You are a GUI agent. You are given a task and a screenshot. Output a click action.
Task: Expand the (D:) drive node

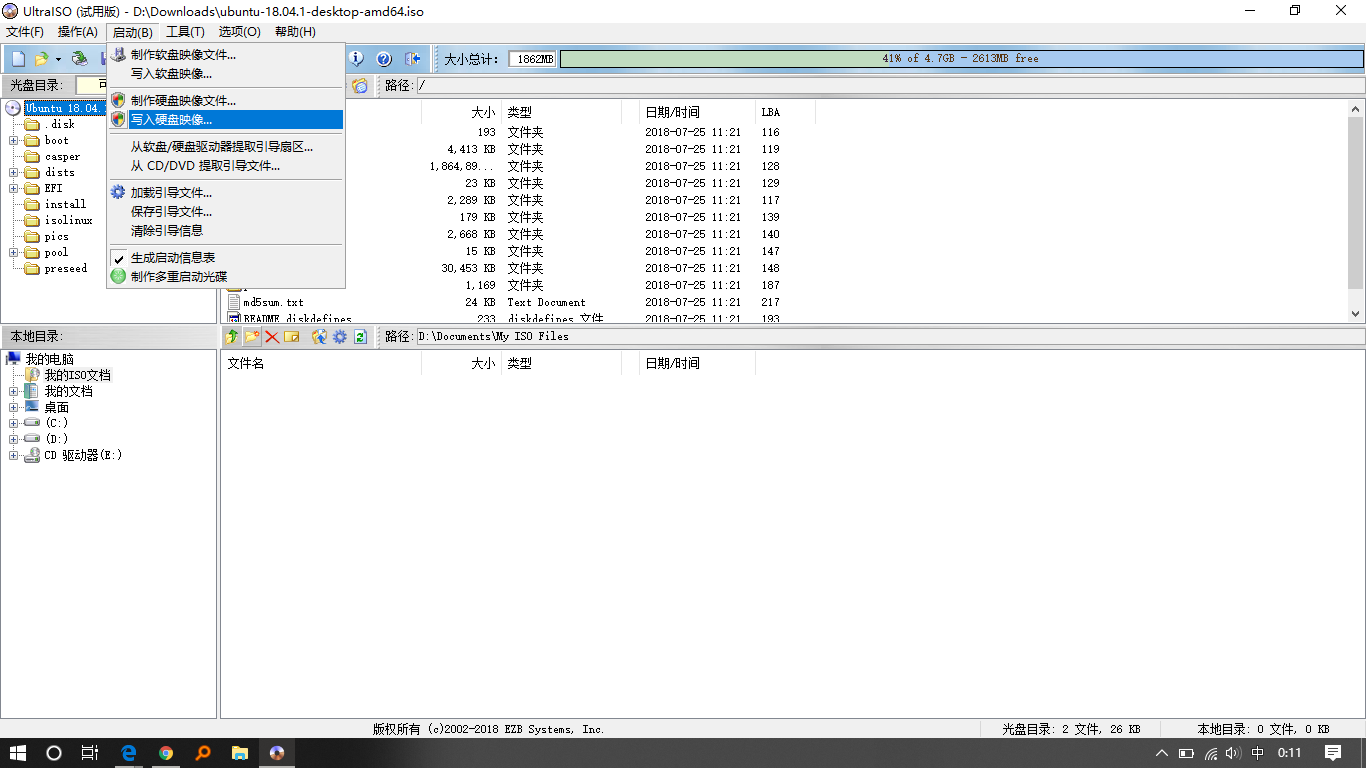pyautogui.click(x=14, y=440)
